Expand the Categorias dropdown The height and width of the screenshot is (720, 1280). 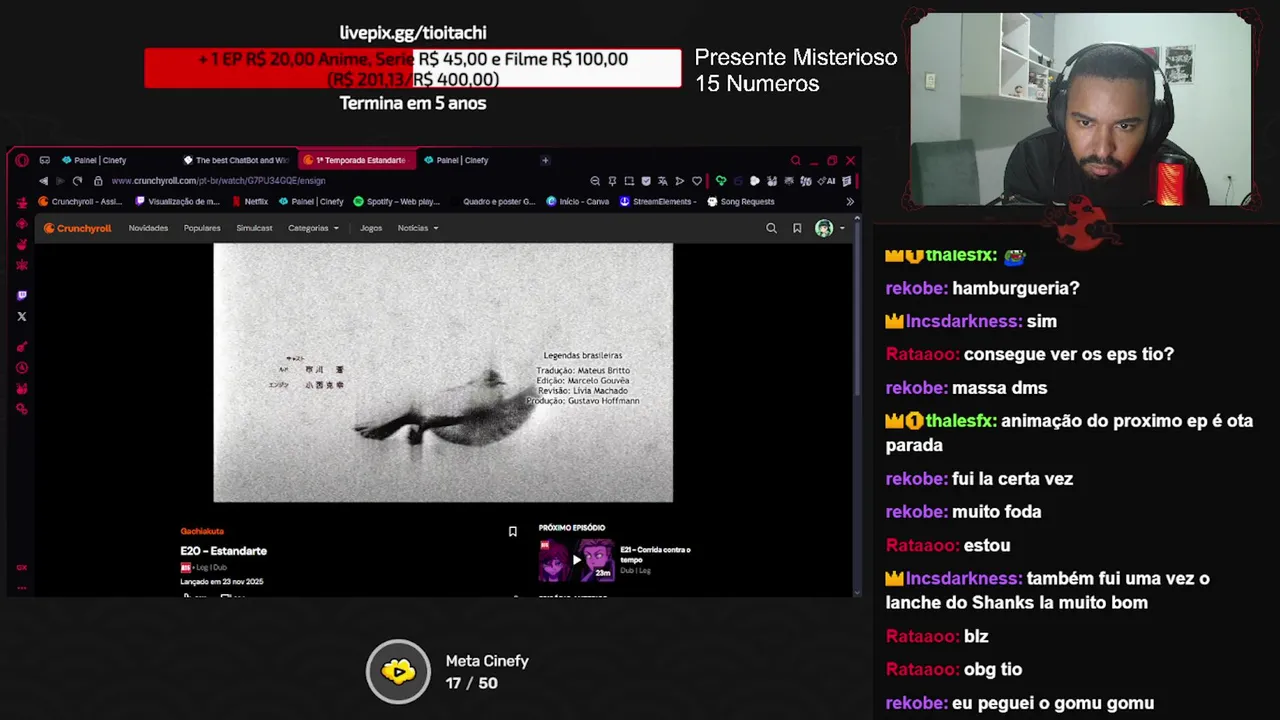coord(313,228)
